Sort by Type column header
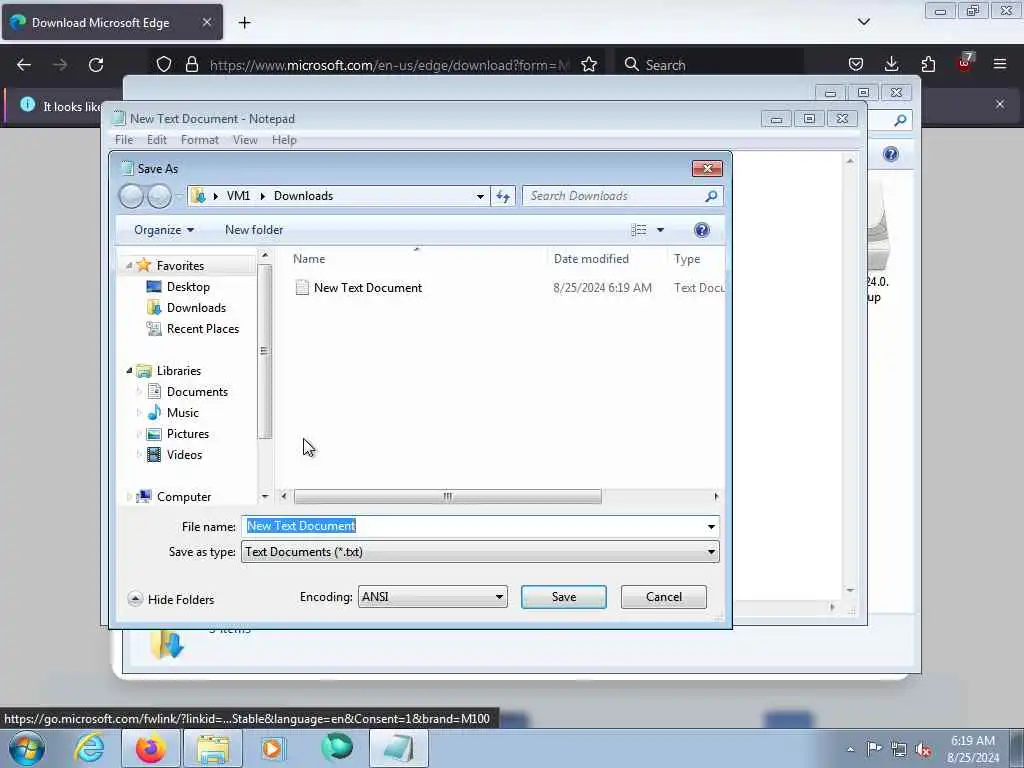The image size is (1024, 768). point(687,259)
